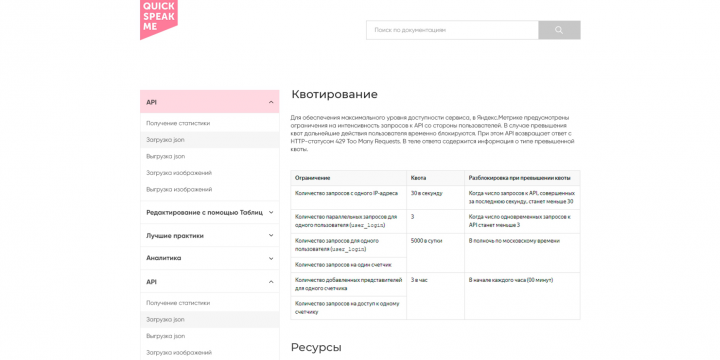Click the Квотирование page heading
Viewport: 720px width, 360px height.
click(x=334, y=95)
